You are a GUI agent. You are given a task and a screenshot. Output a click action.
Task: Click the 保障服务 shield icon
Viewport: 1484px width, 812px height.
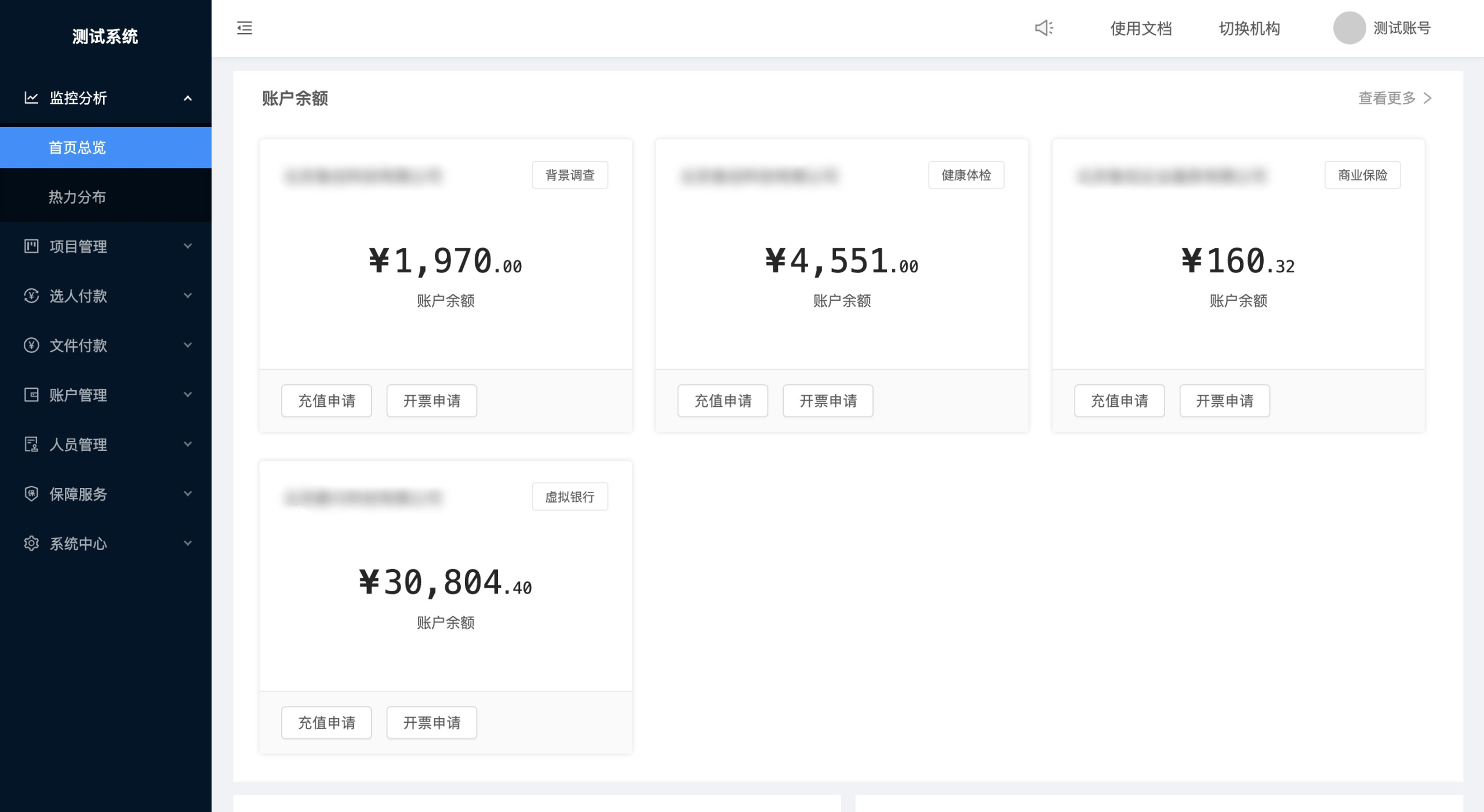click(x=31, y=494)
